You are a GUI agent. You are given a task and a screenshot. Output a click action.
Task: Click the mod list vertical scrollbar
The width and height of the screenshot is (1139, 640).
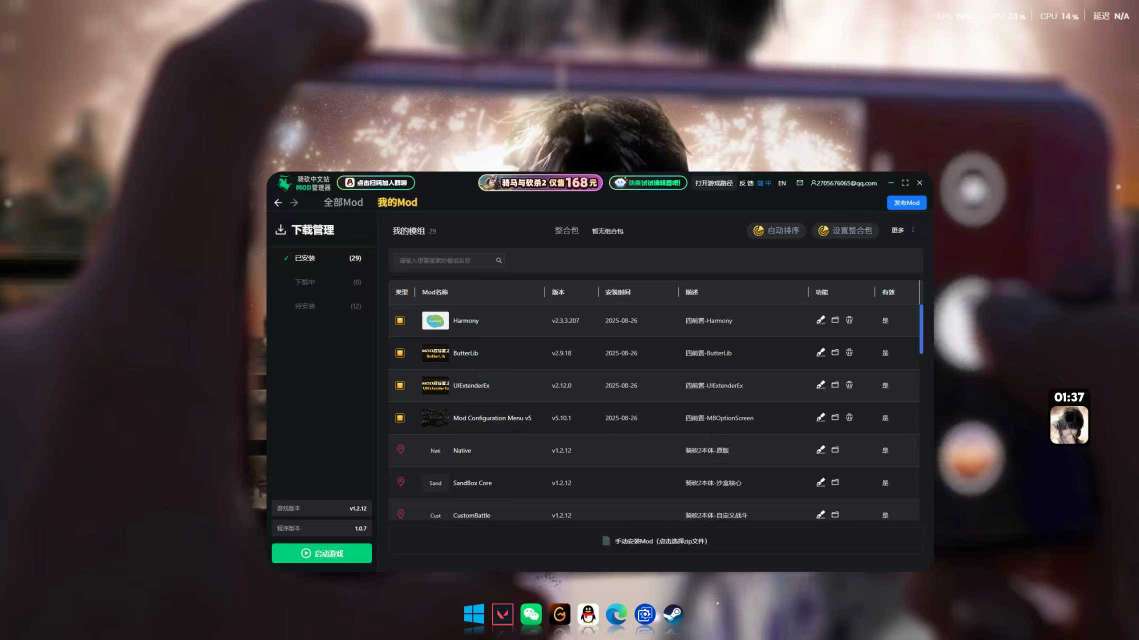click(x=921, y=329)
